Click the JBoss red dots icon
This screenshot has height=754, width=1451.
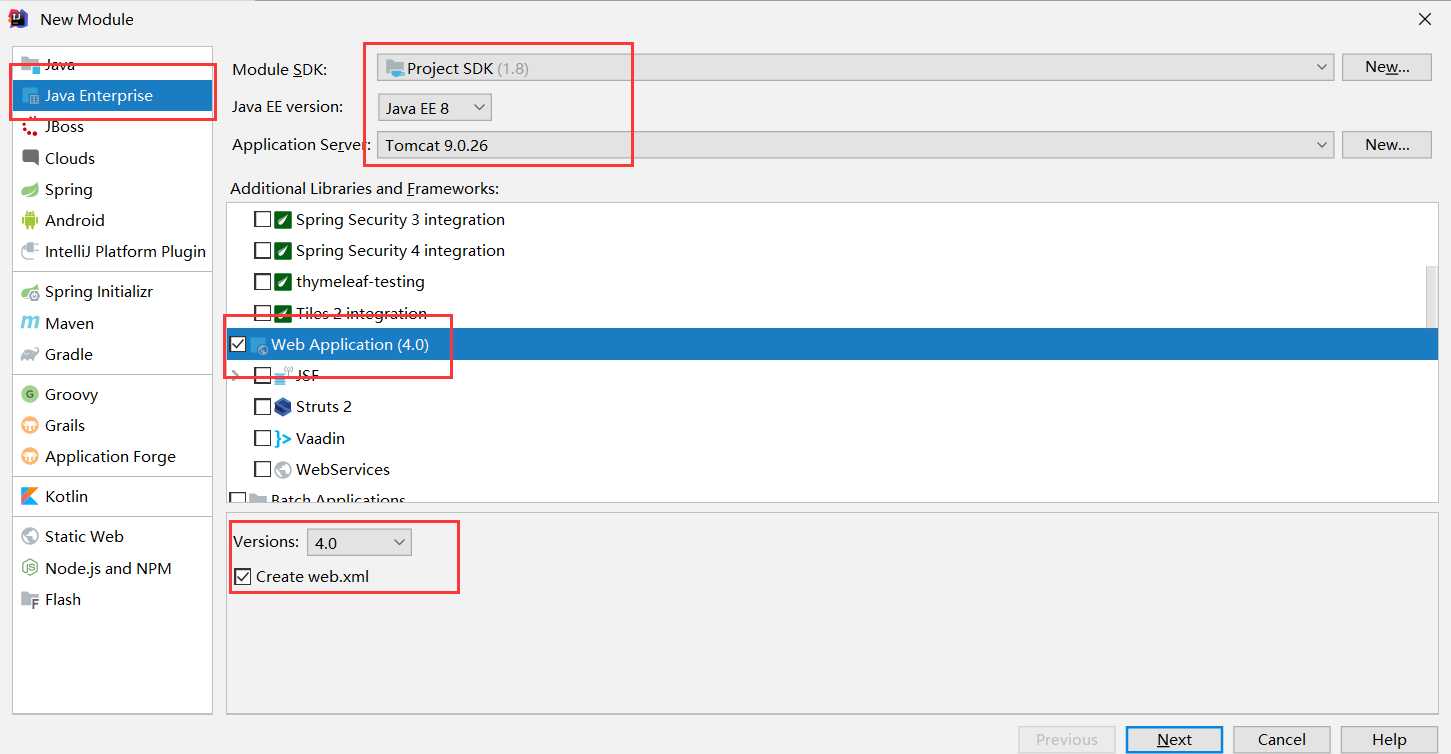tap(30, 127)
